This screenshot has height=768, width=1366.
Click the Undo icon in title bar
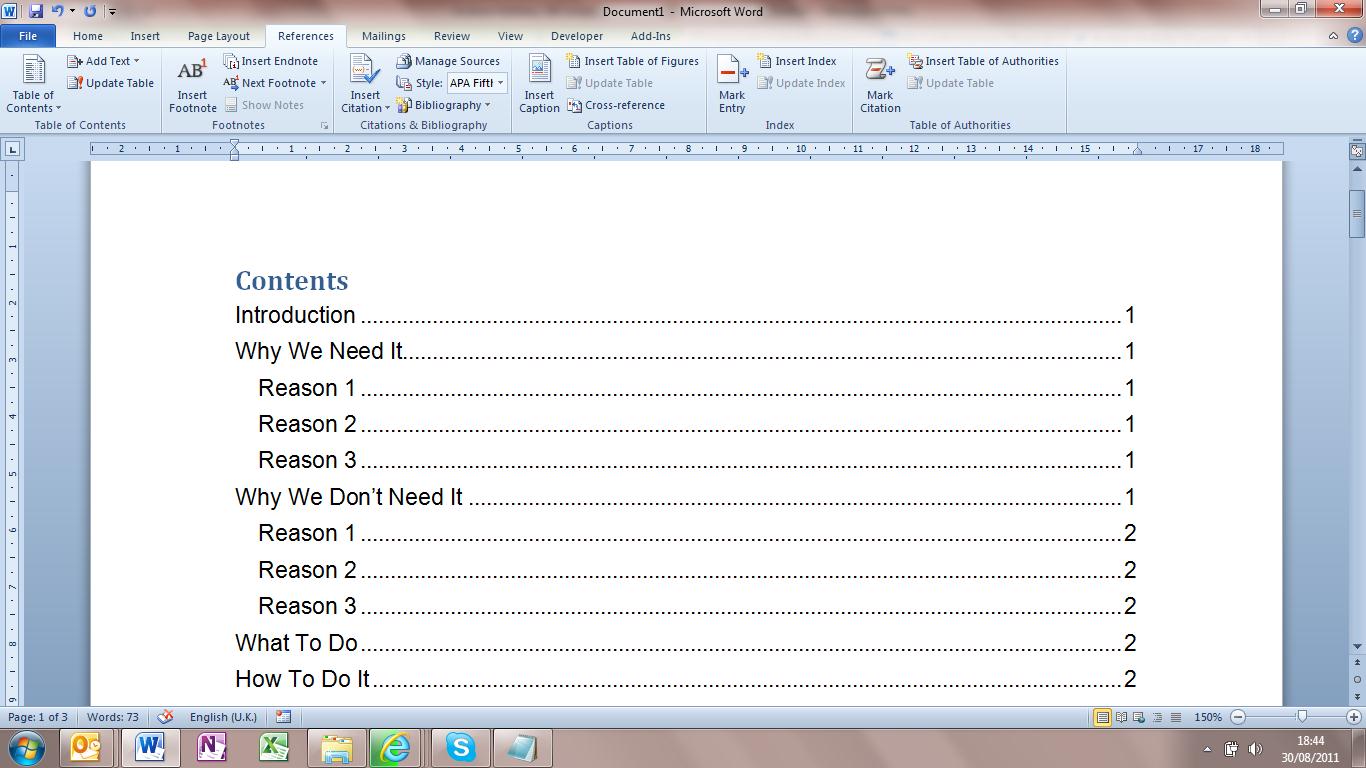[x=57, y=11]
